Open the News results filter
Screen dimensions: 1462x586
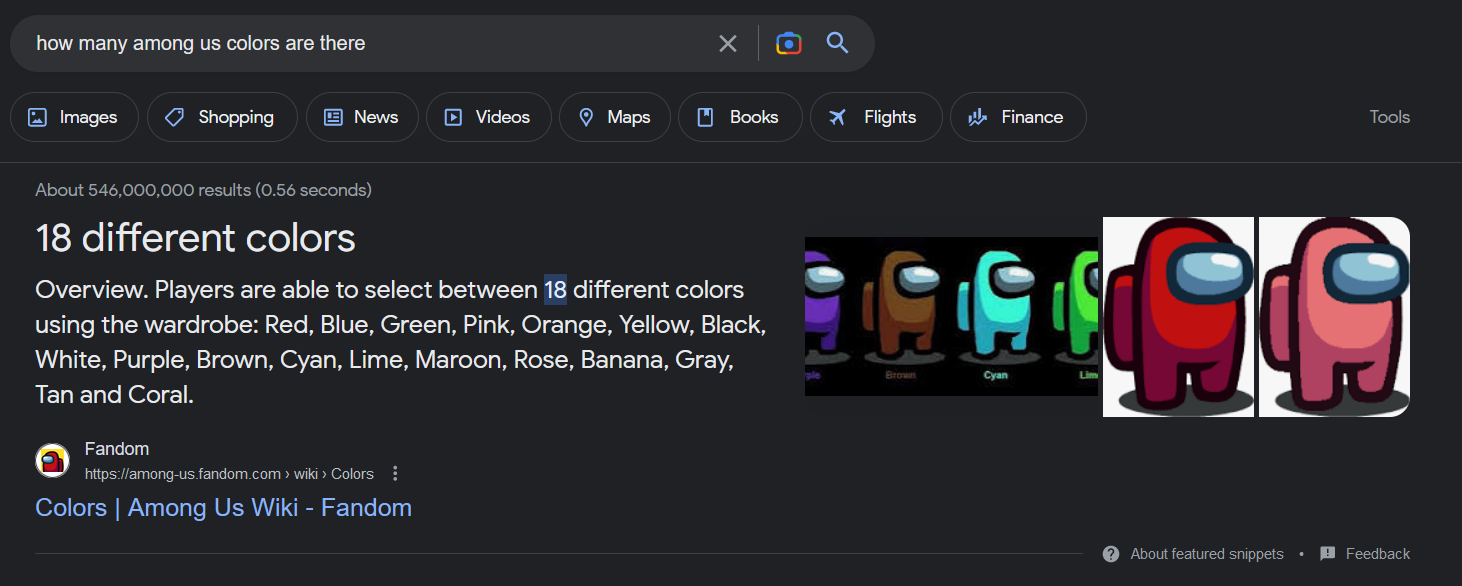pos(362,117)
